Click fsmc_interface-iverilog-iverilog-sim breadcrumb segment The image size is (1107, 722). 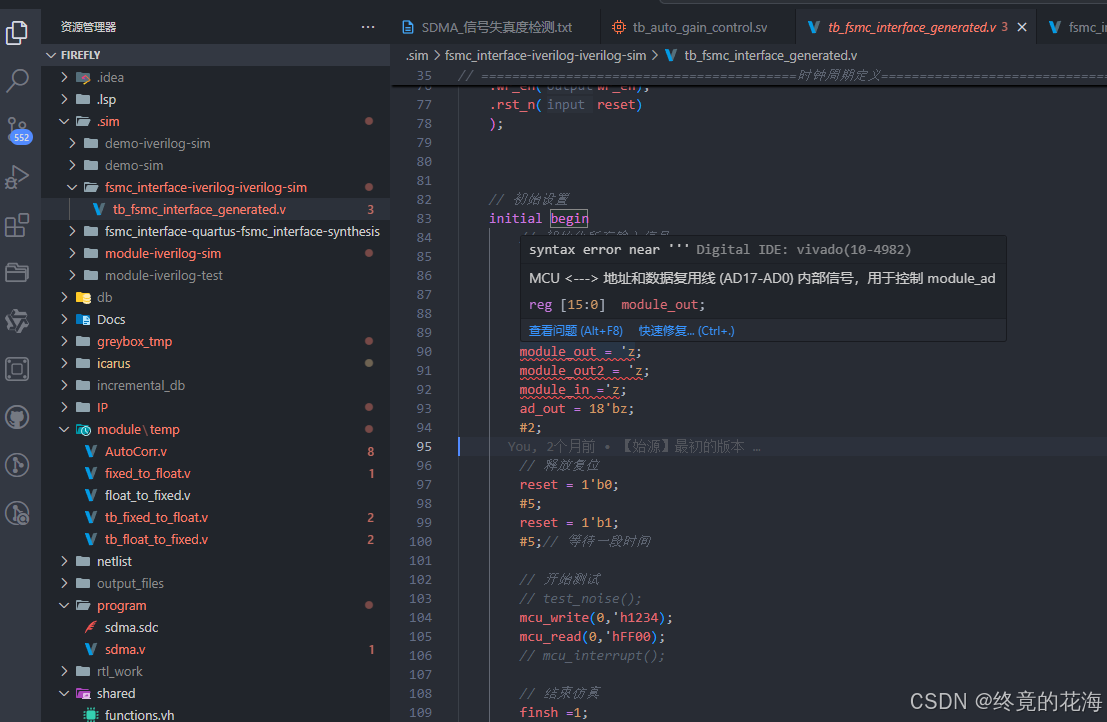coord(545,55)
